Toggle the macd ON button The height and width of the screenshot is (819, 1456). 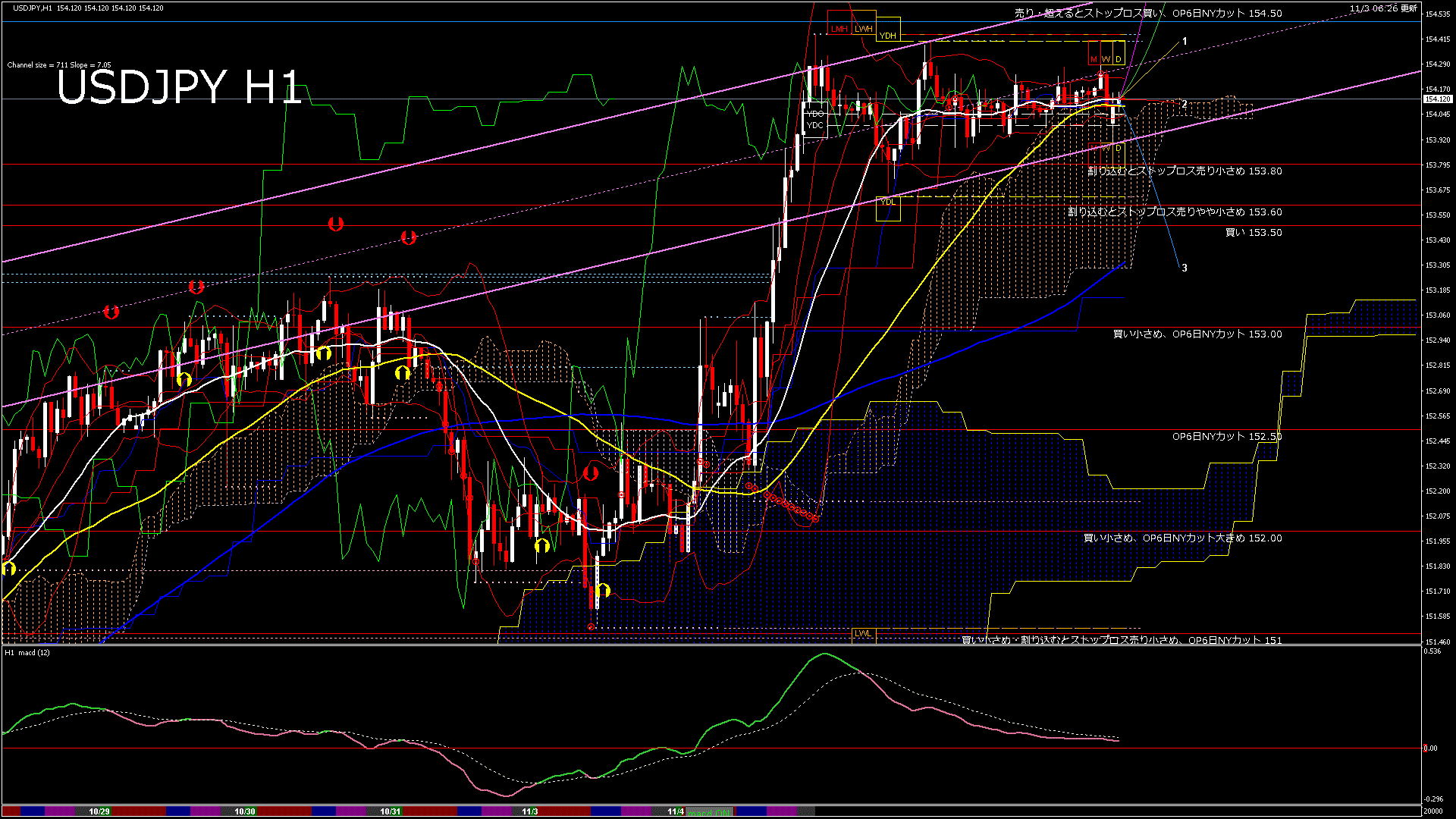click(x=710, y=812)
